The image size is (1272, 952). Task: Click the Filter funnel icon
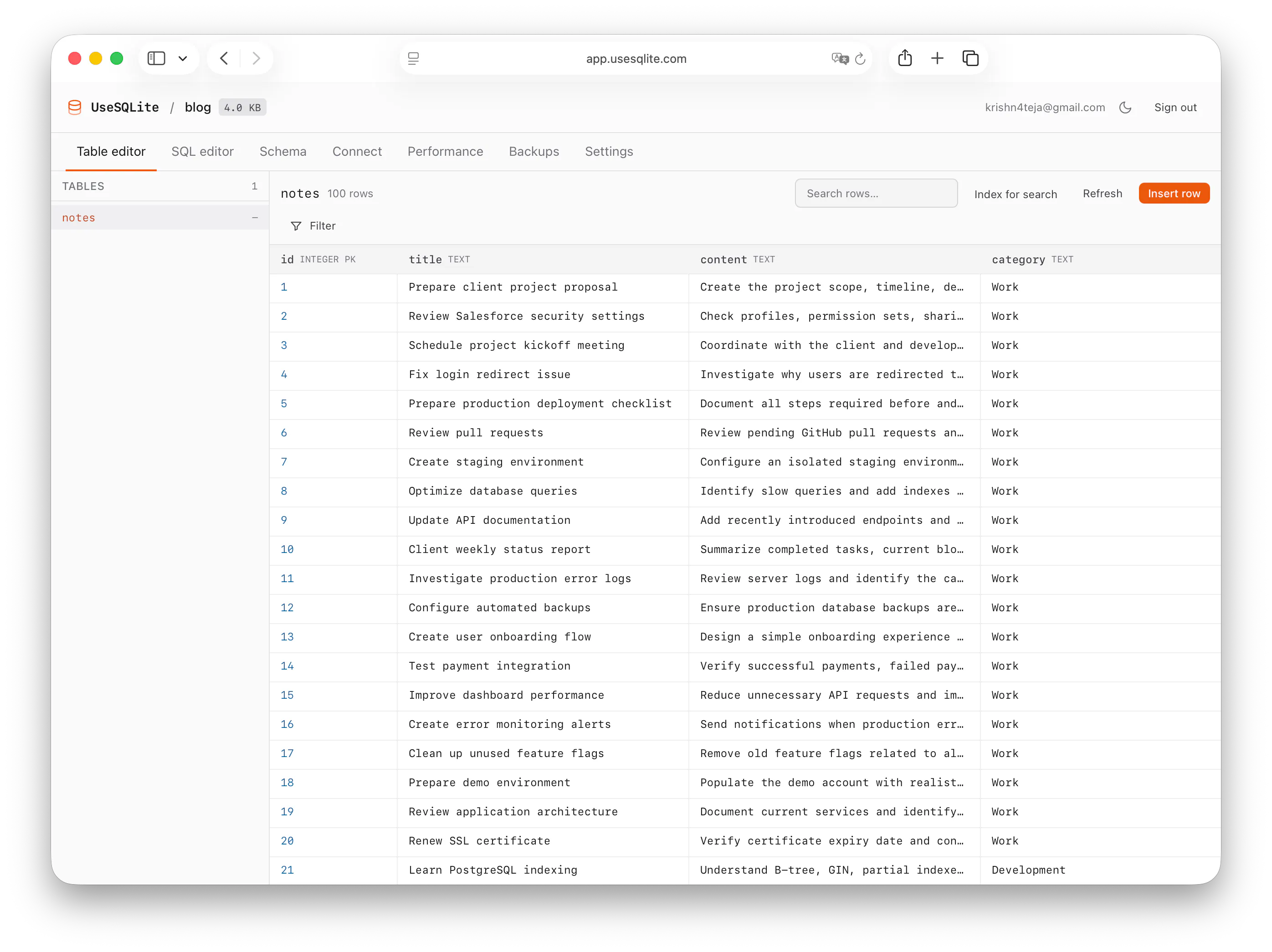[296, 226]
